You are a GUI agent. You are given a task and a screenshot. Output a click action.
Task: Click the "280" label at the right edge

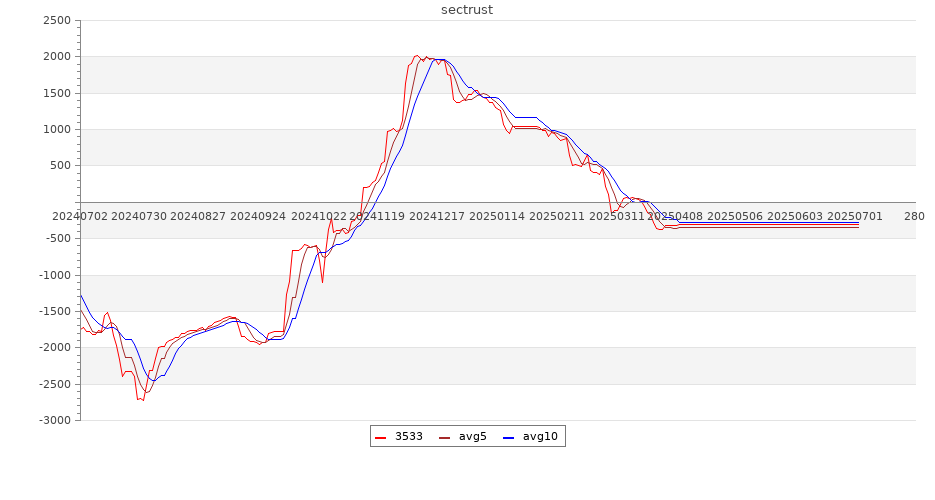pyautogui.click(x=914, y=216)
